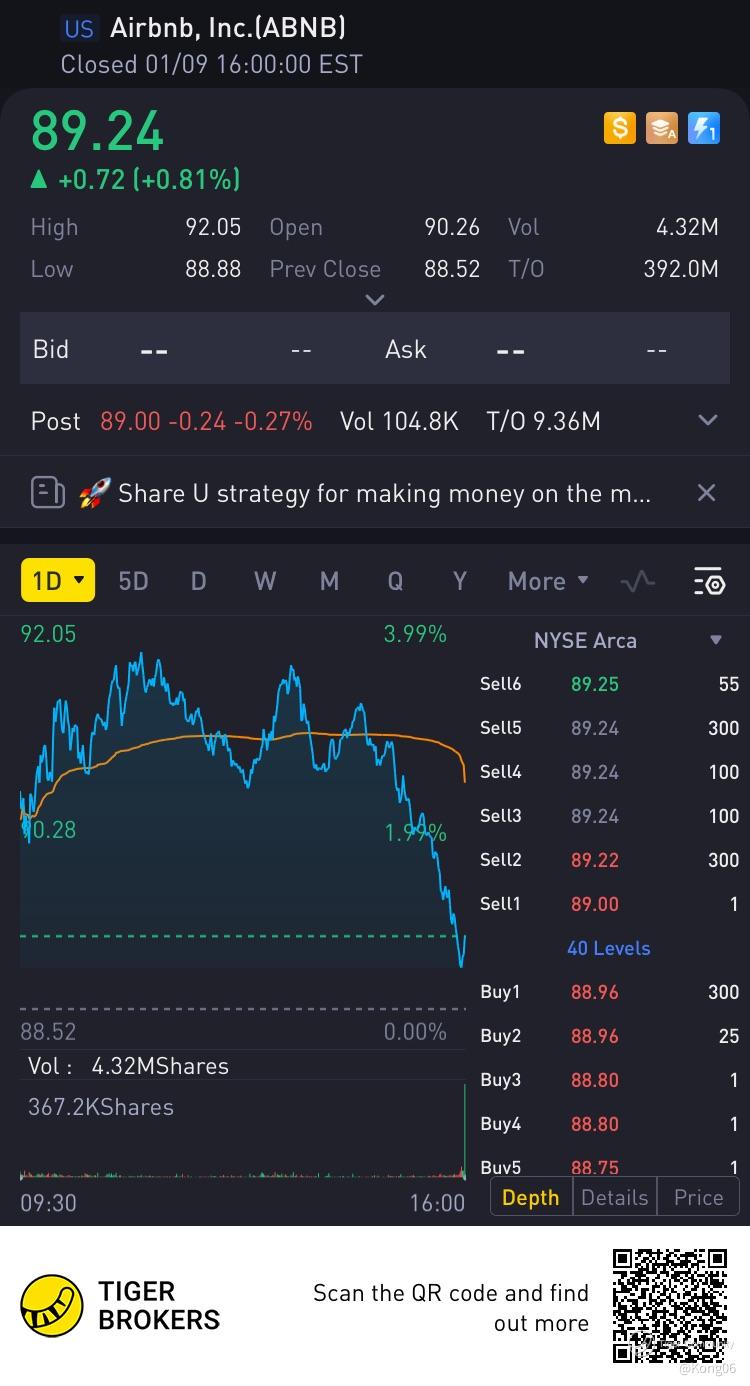Open the chart settings icon
Image resolution: width=750 pixels, height=1386 pixels.
click(708, 581)
